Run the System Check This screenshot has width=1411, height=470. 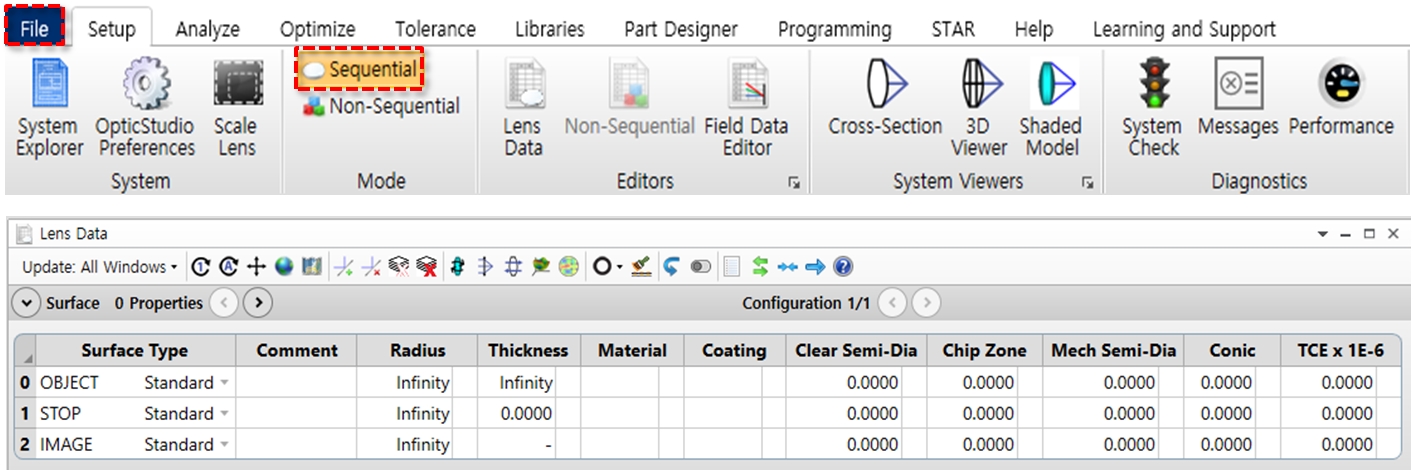[x=1151, y=108]
